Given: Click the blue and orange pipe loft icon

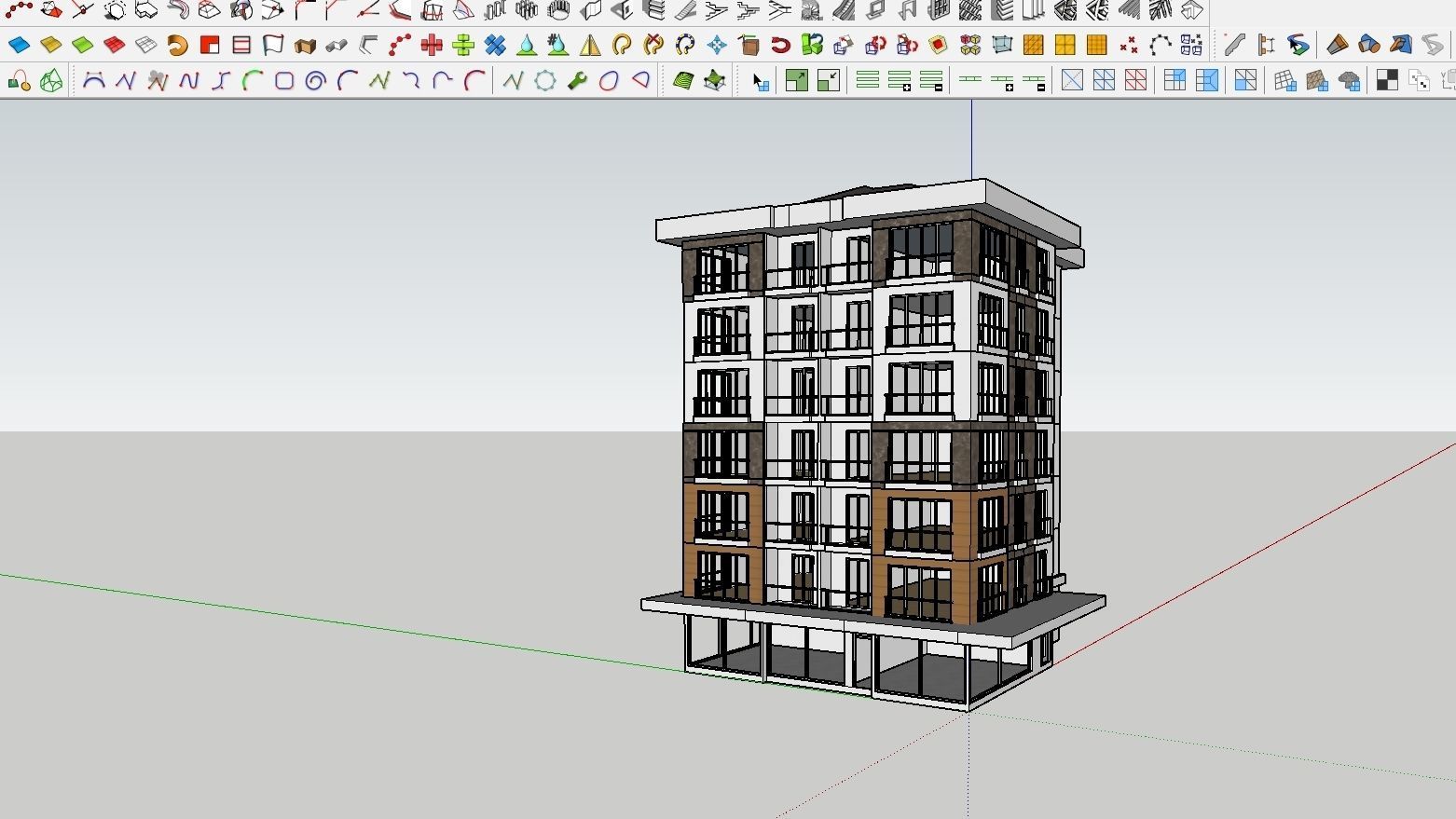Looking at the screenshot, I should click(1369, 45).
